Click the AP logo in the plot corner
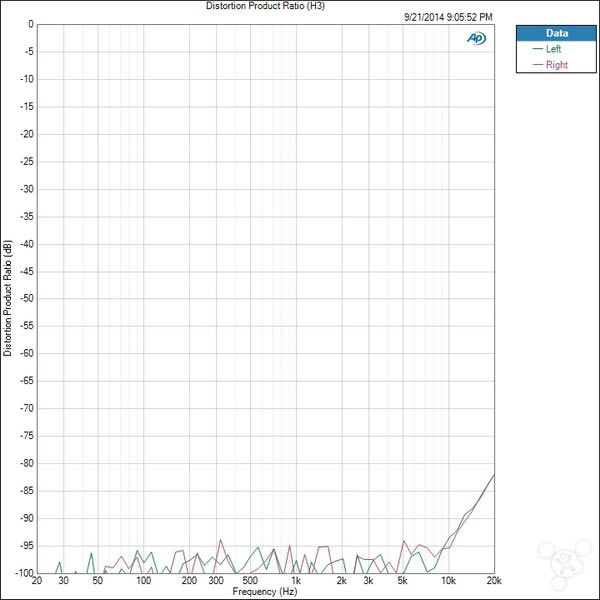 tap(476, 38)
